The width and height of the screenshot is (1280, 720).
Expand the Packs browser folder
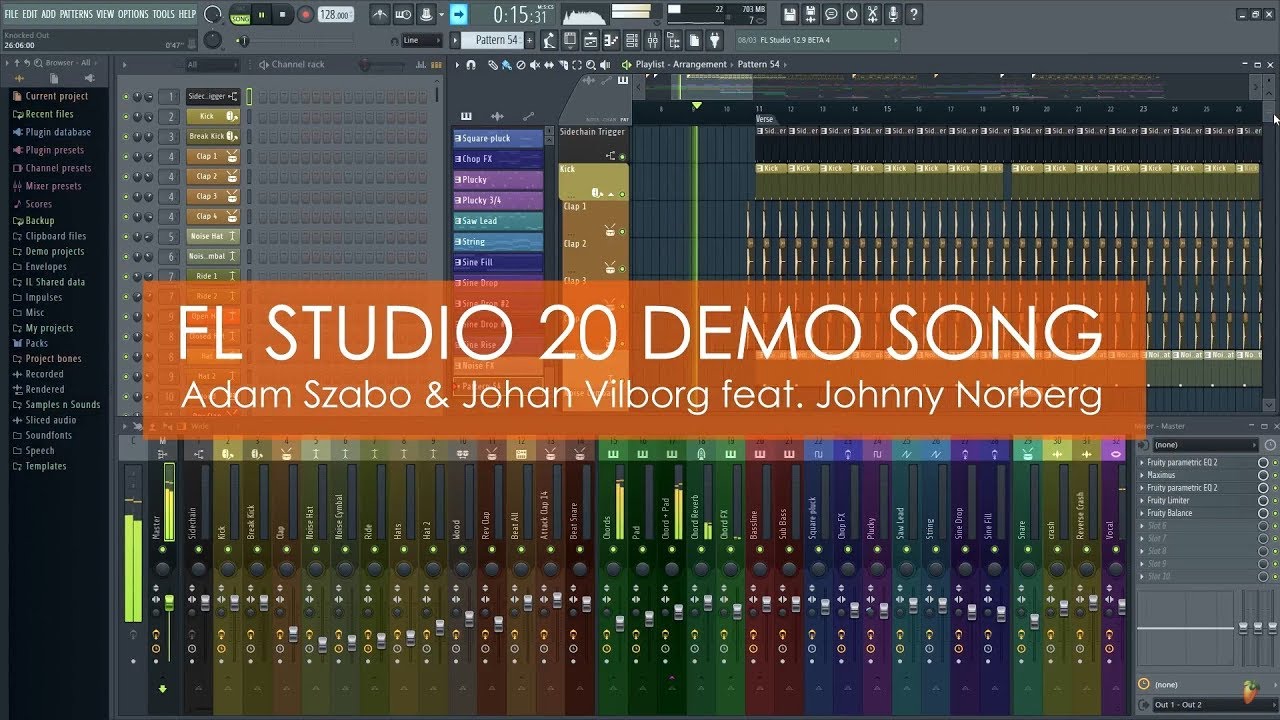pyautogui.click(x=36, y=343)
